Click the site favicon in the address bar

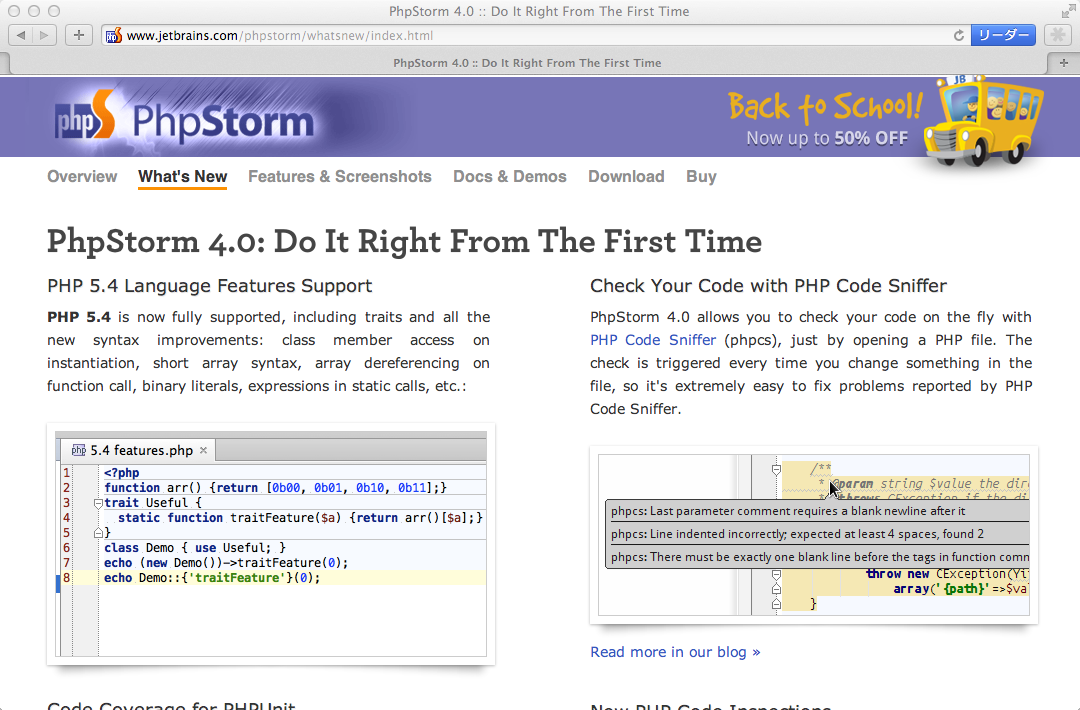coord(114,36)
